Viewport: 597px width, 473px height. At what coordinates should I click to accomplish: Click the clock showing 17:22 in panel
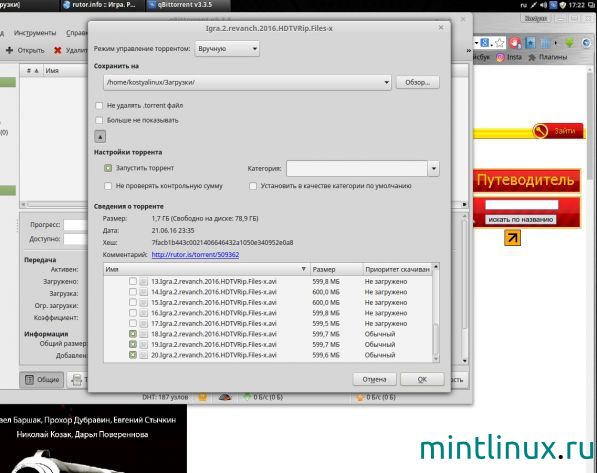(576, 5)
